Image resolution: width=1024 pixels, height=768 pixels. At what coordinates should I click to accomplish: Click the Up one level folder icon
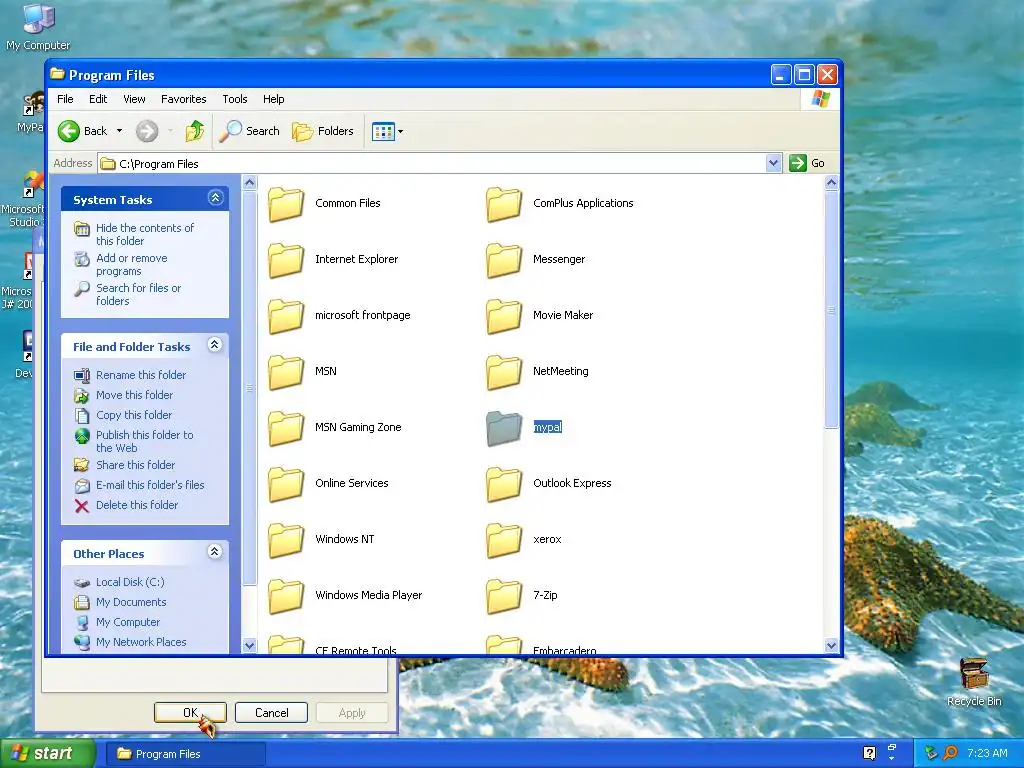[194, 131]
